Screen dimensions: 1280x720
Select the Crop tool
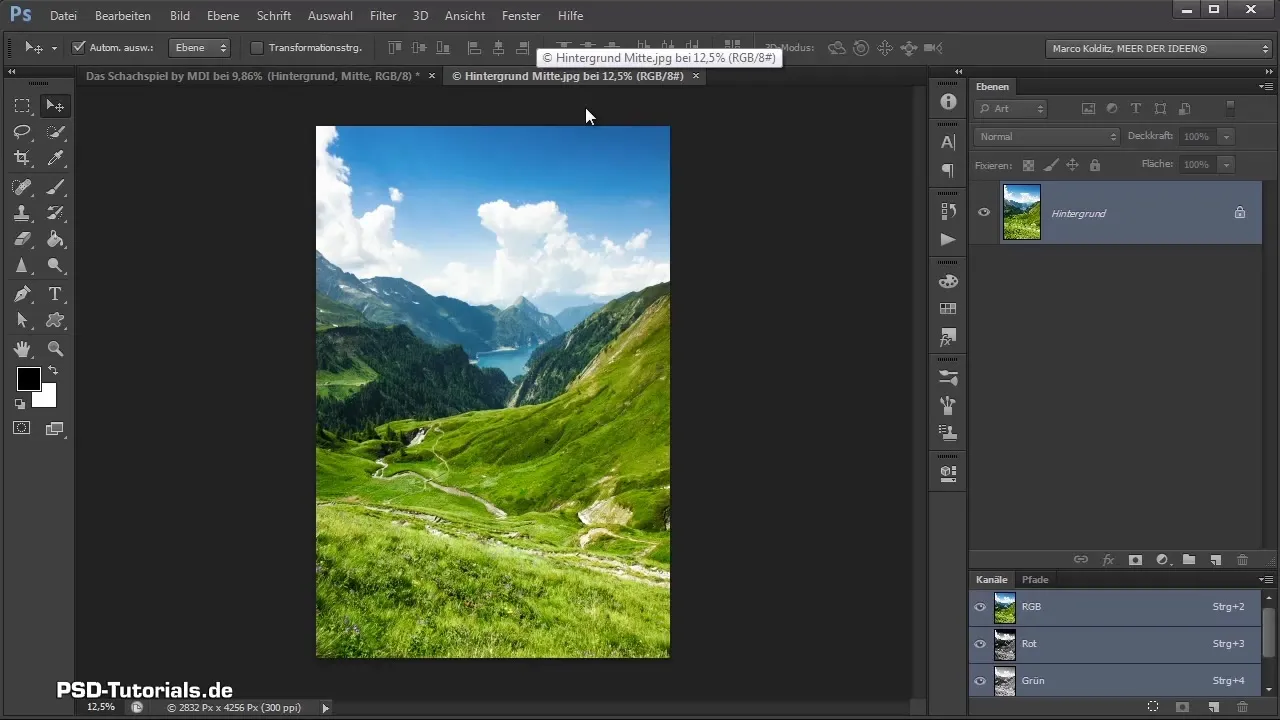(x=22, y=158)
